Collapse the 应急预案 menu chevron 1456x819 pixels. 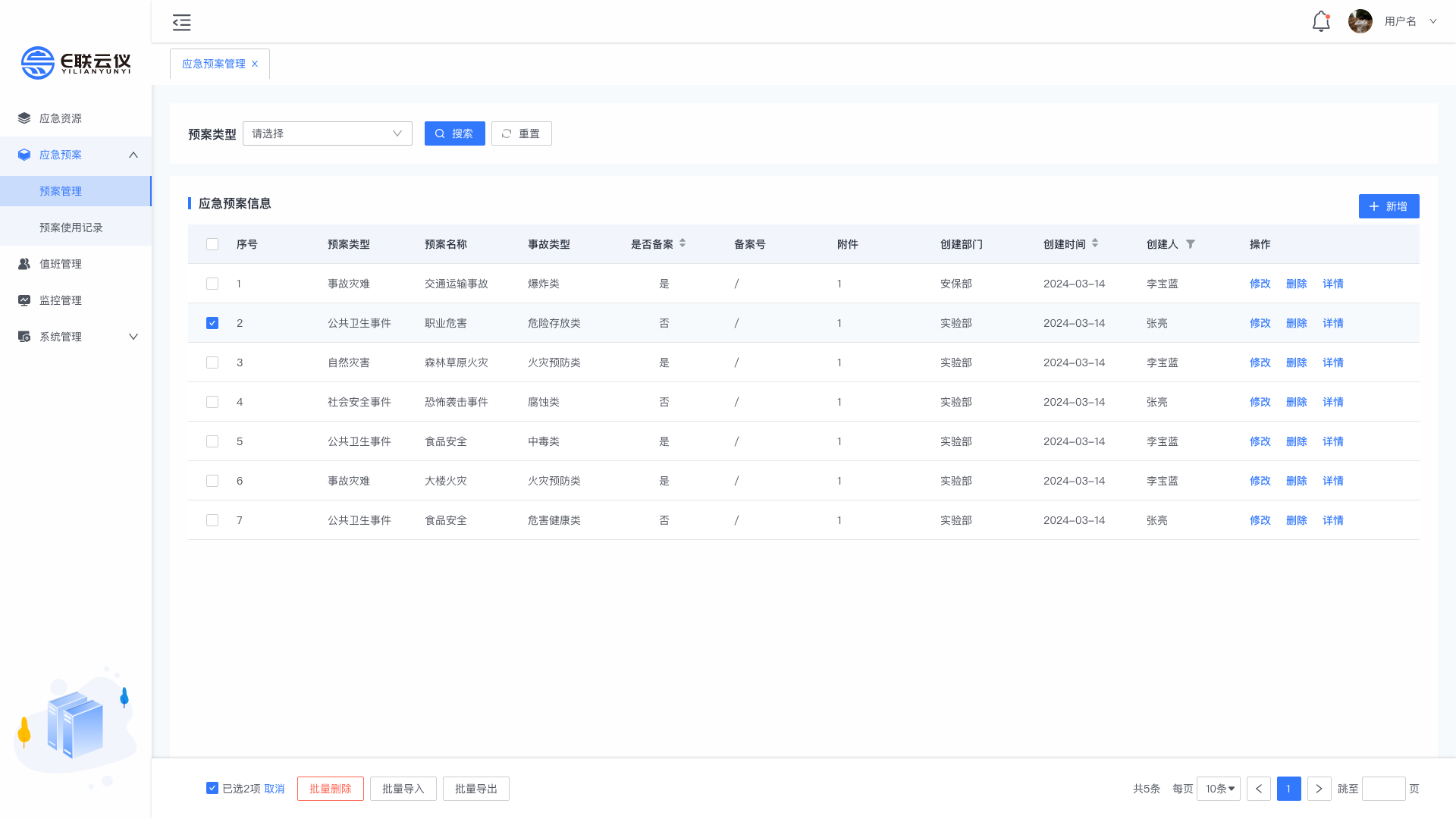pos(133,155)
